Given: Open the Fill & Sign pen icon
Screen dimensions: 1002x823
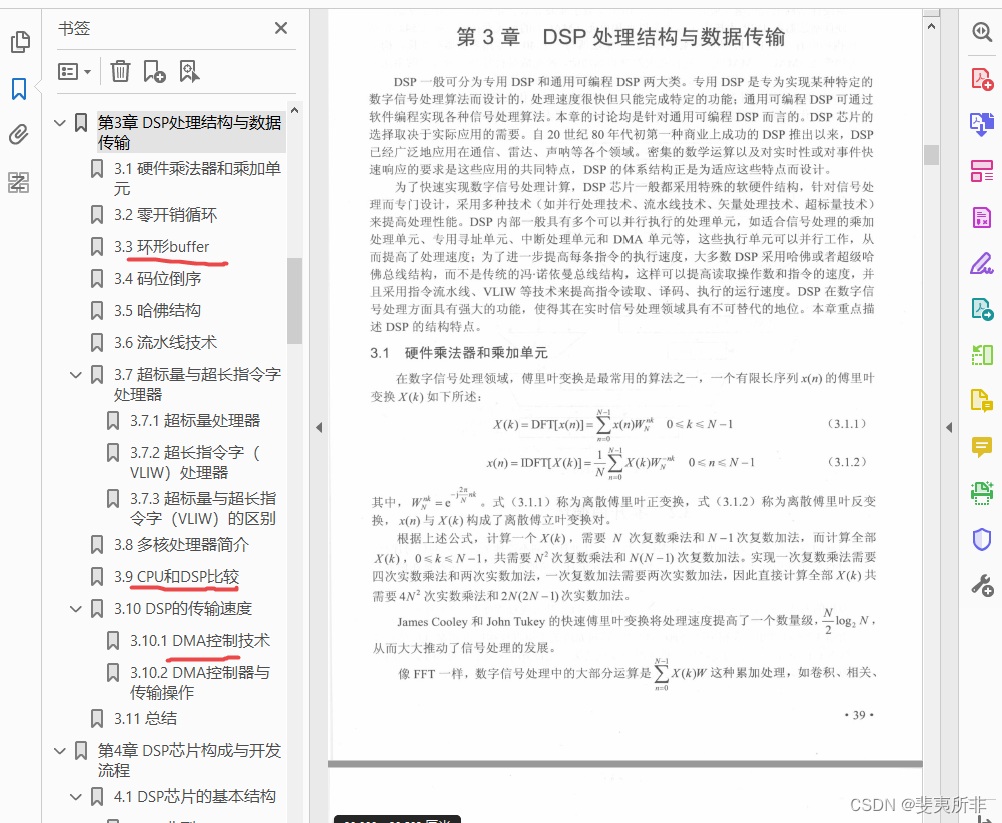Looking at the screenshot, I should pyautogui.click(x=982, y=263).
